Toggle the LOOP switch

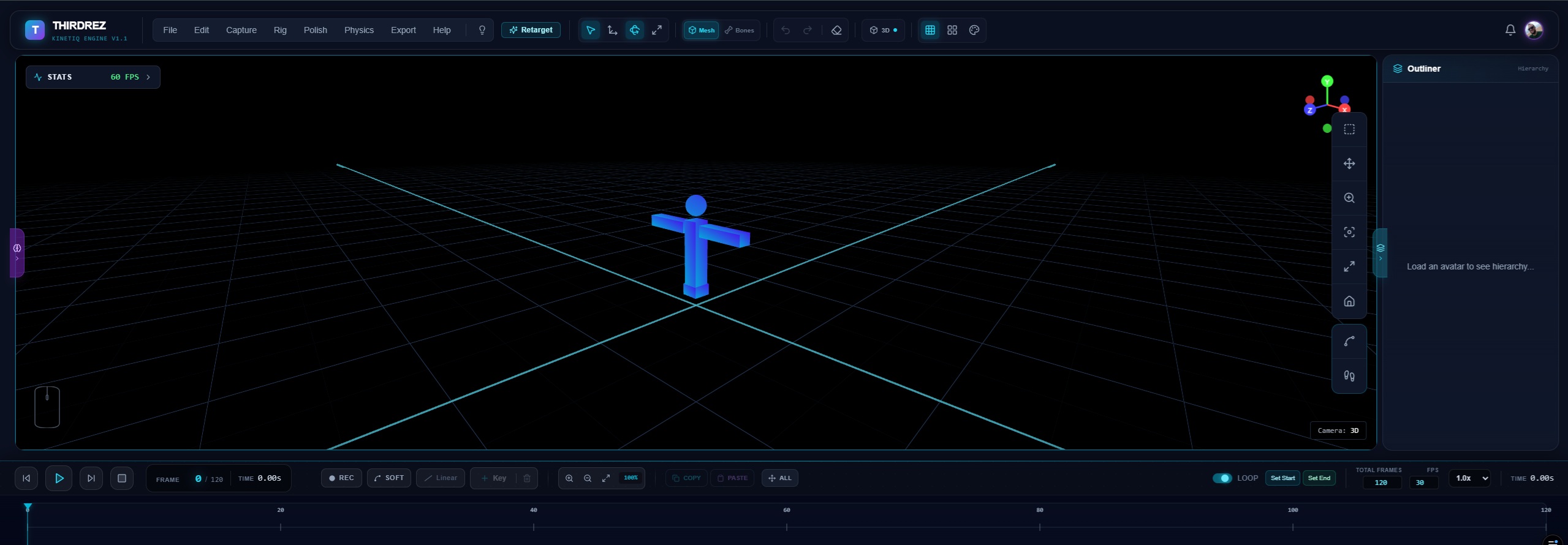(1222, 478)
